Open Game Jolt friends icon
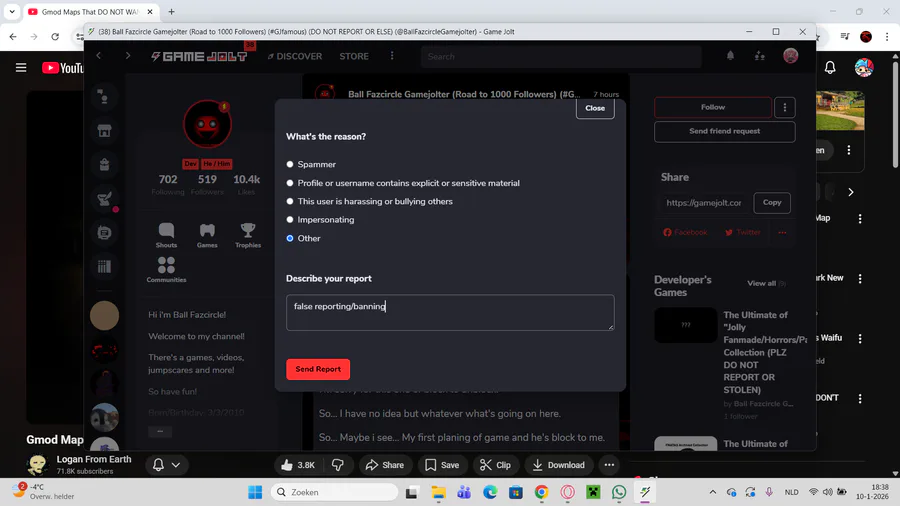Image resolution: width=900 pixels, height=506 pixels. tap(759, 56)
